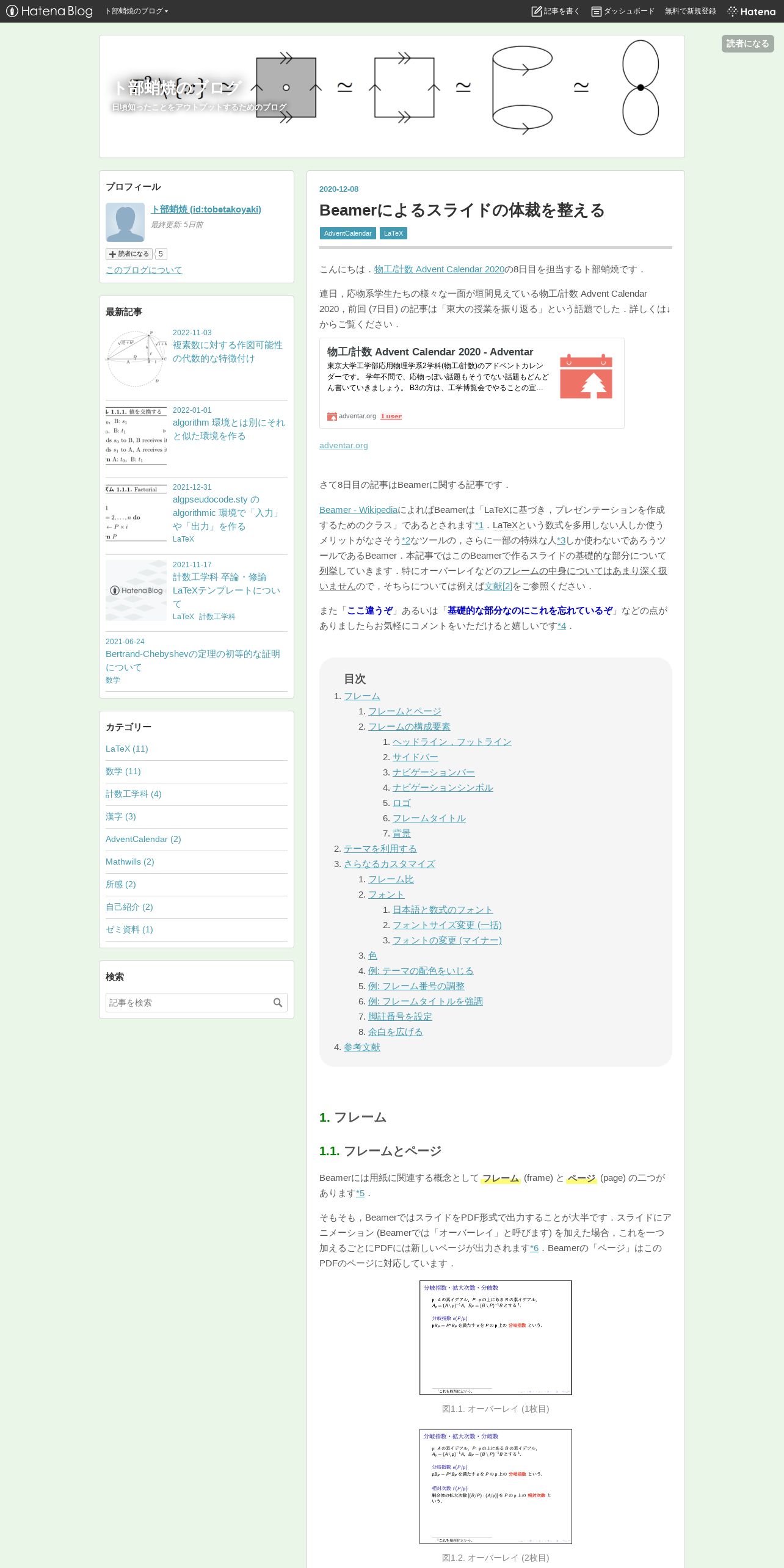The width and height of the screenshot is (784, 1568).
Task: Open the Bertrand-Chebyshev article link
Action: pyautogui.click(x=192, y=661)
